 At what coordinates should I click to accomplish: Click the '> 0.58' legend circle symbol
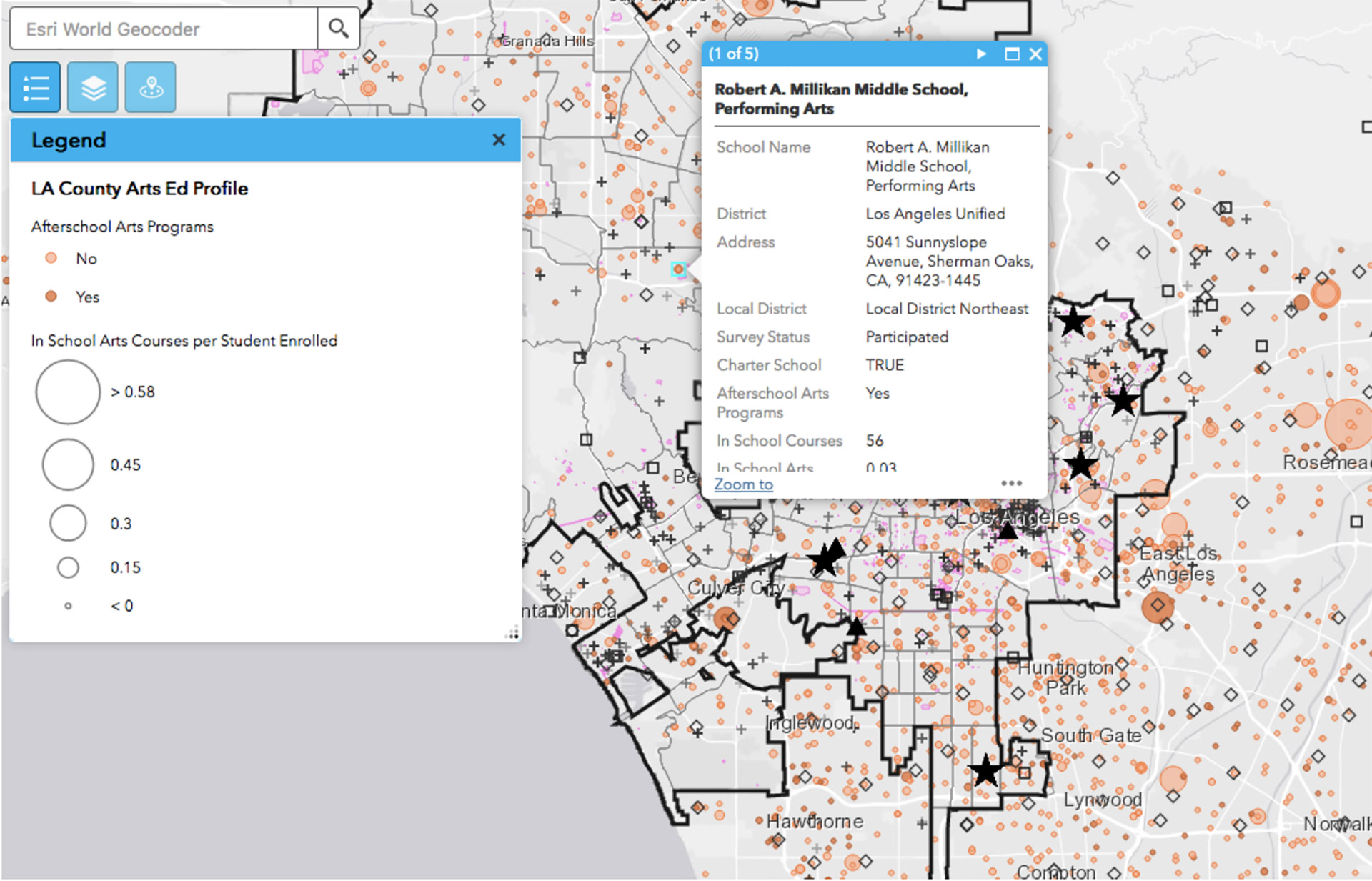click(68, 392)
